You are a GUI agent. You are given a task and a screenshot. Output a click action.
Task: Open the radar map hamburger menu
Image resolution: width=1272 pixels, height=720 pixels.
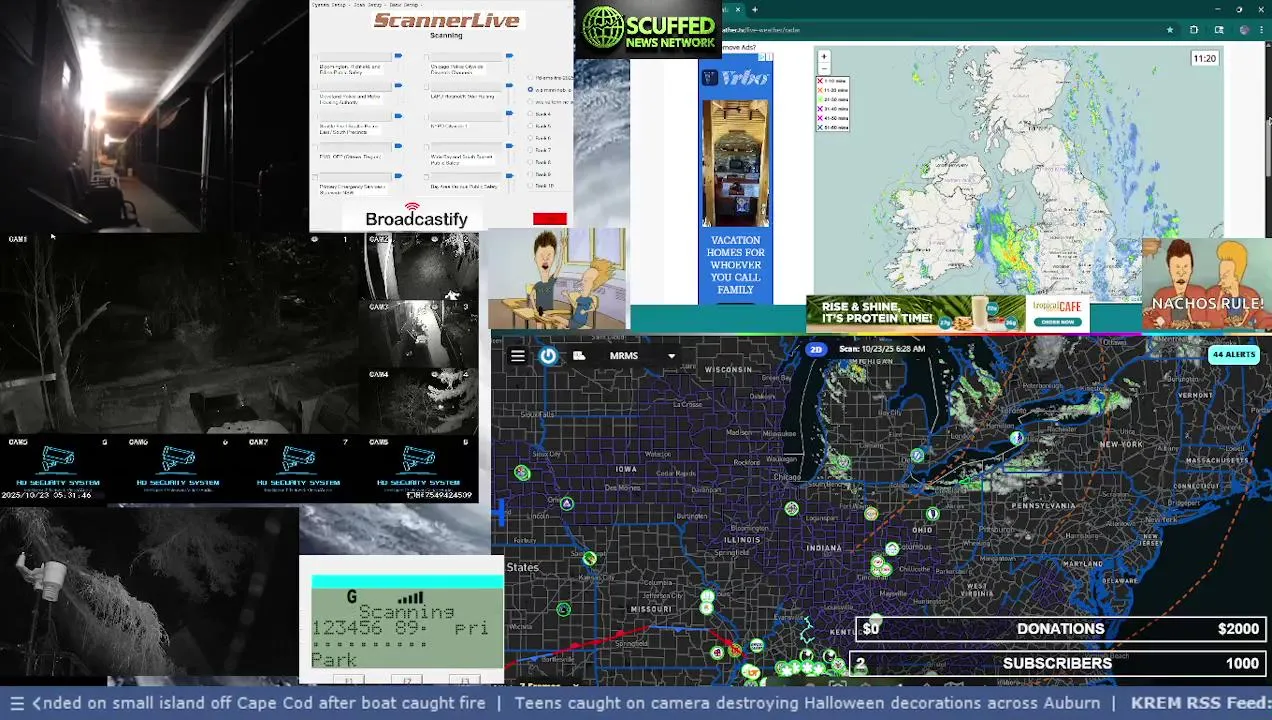coord(517,356)
